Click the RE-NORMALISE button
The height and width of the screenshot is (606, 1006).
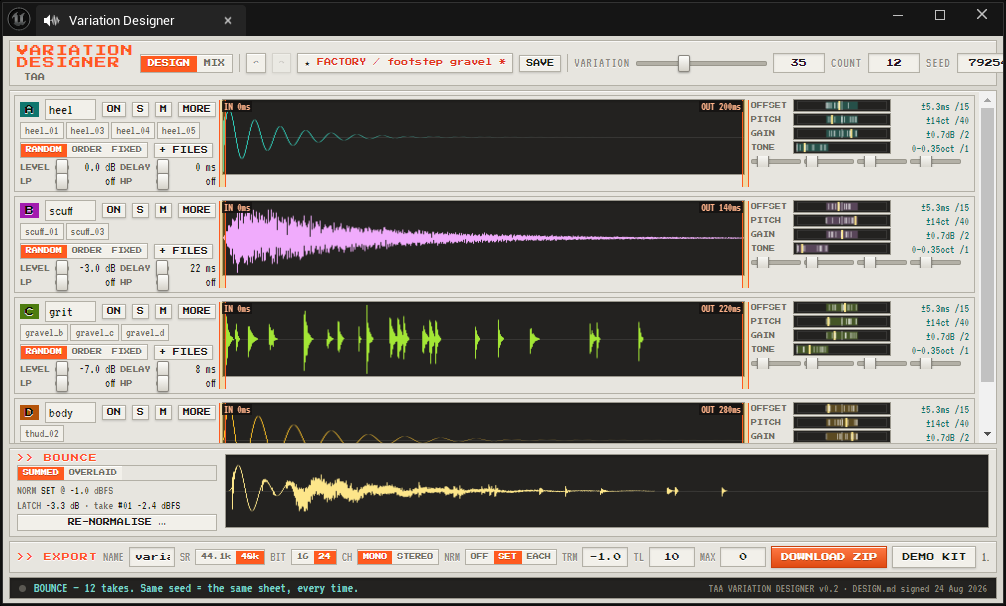117,522
